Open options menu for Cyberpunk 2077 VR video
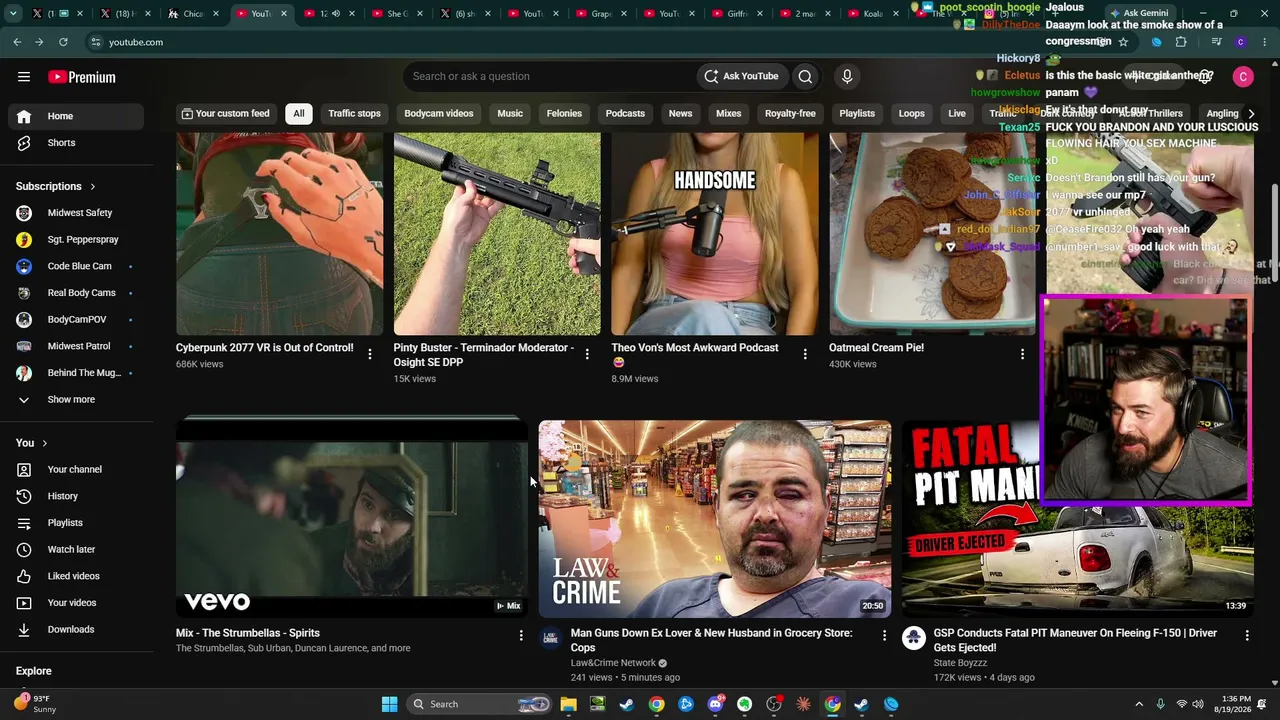 pyautogui.click(x=370, y=354)
